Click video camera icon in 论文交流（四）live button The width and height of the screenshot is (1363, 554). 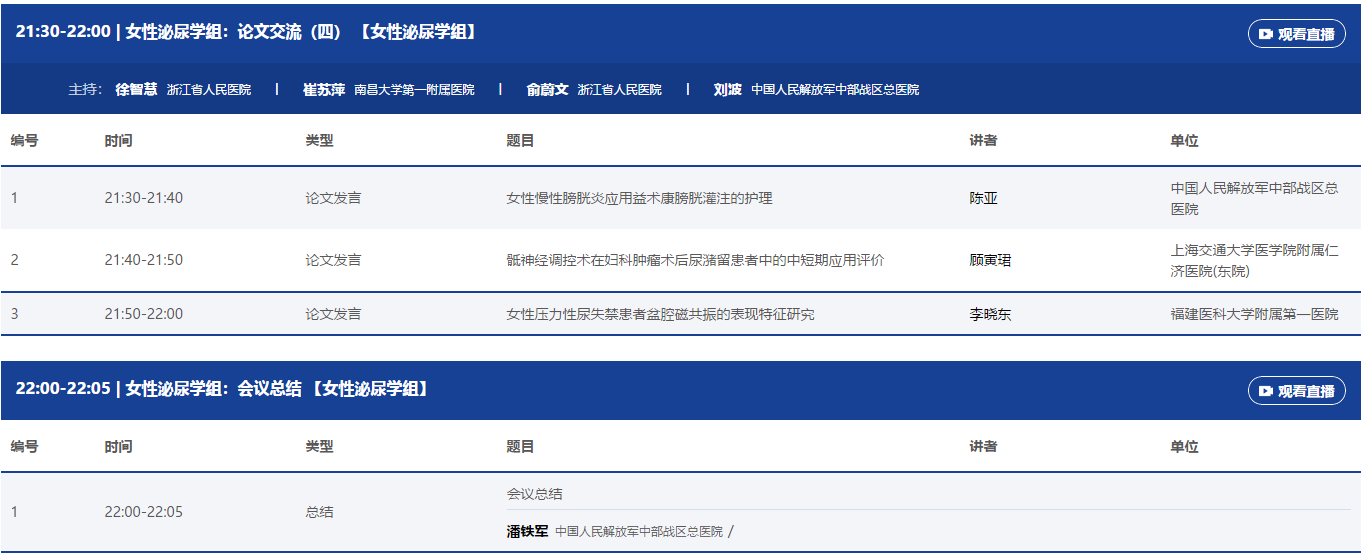[x=1266, y=34]
